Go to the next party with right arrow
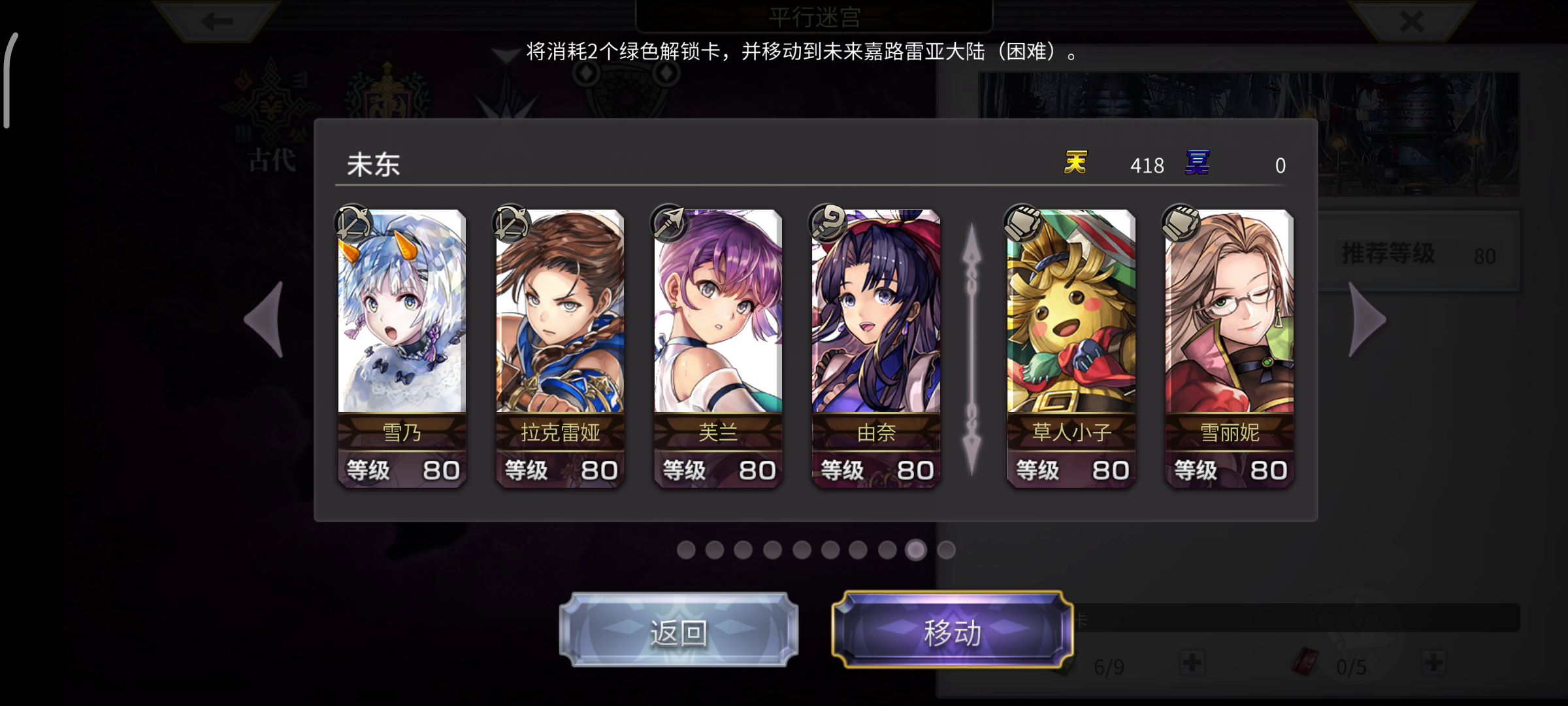1568x706 pixels. click(x=1367, y=320)
